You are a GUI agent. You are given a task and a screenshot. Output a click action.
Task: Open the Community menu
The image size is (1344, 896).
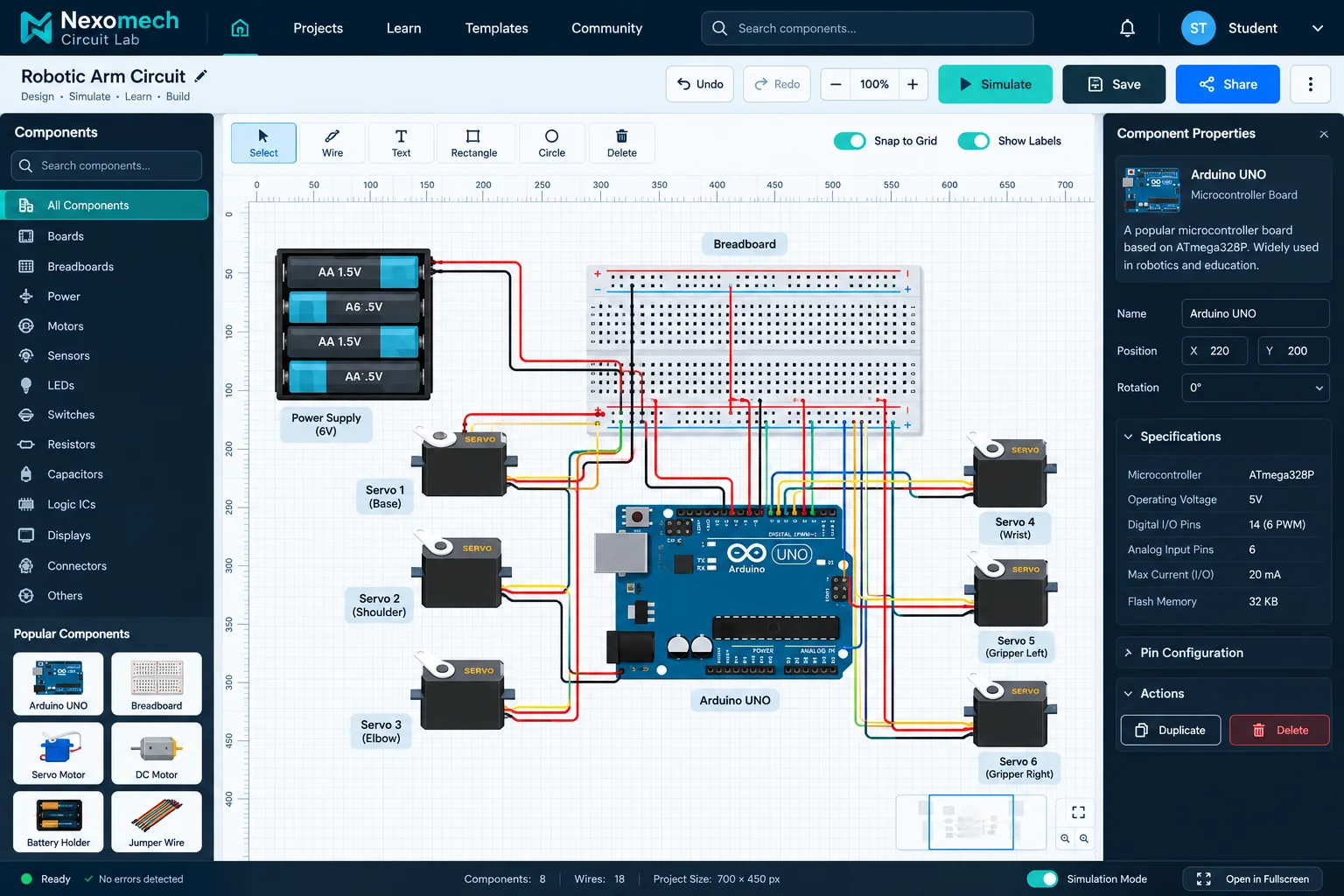(606, 28)
